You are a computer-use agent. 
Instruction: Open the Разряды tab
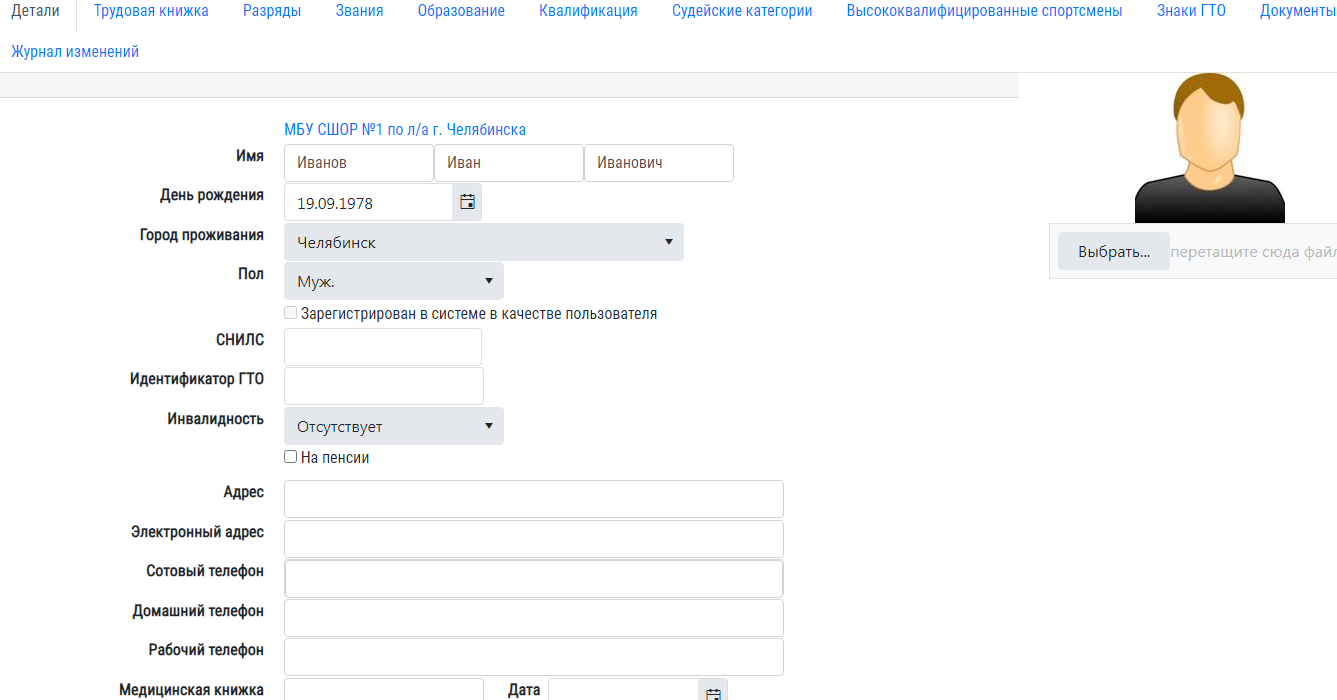pyautogui.click(x=272, y=11)
